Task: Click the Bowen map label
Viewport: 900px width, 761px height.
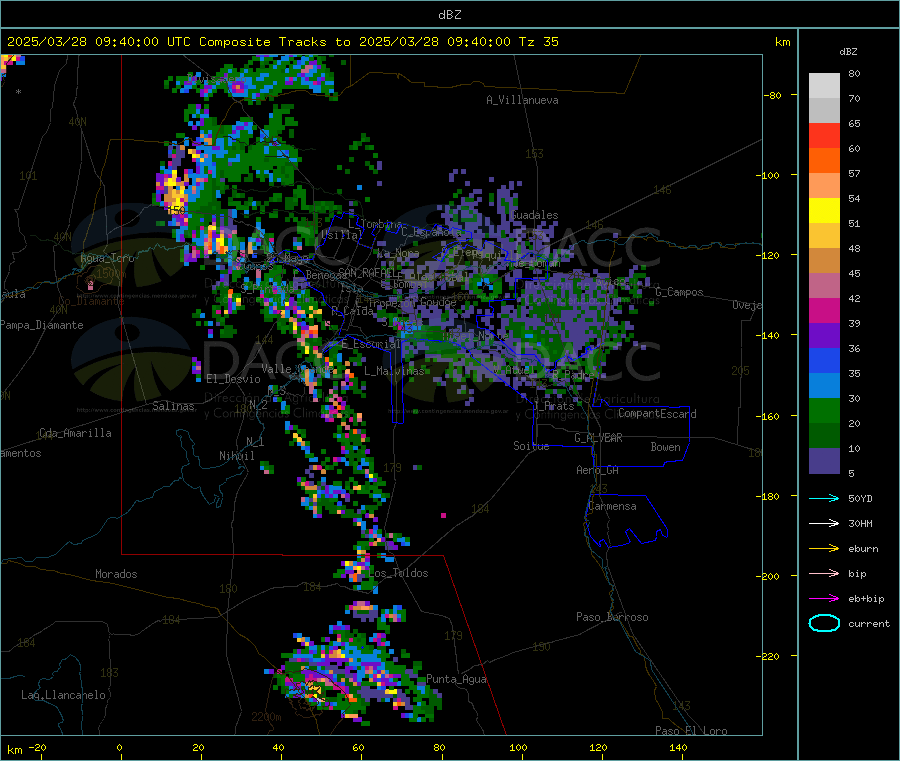Action: pyautogui.click(x=665, y=447)
